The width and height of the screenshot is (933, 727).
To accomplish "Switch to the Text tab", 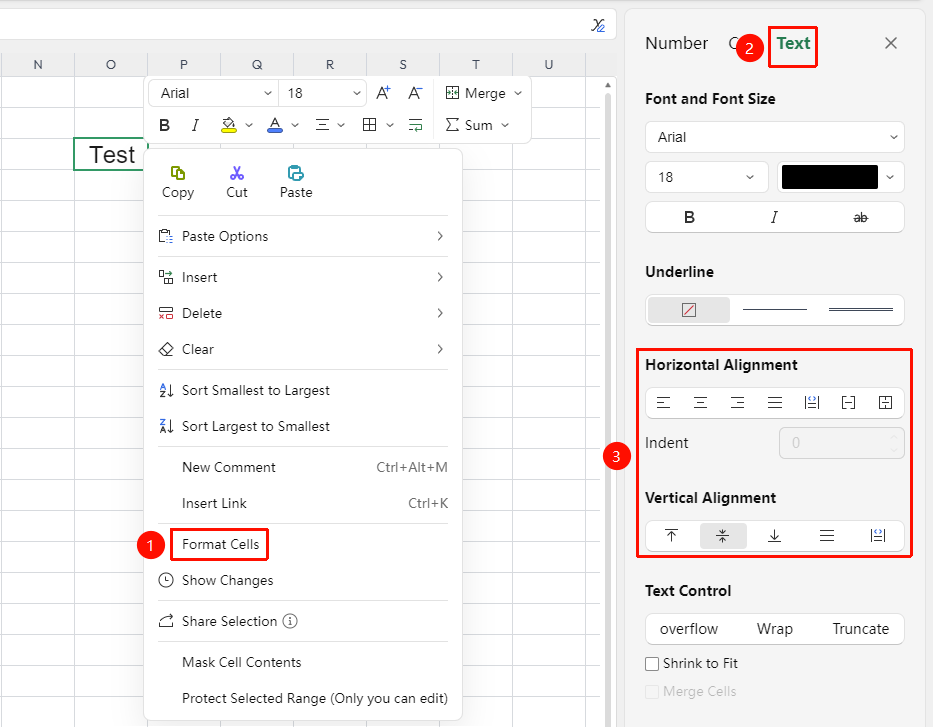I will coord(793,43).
